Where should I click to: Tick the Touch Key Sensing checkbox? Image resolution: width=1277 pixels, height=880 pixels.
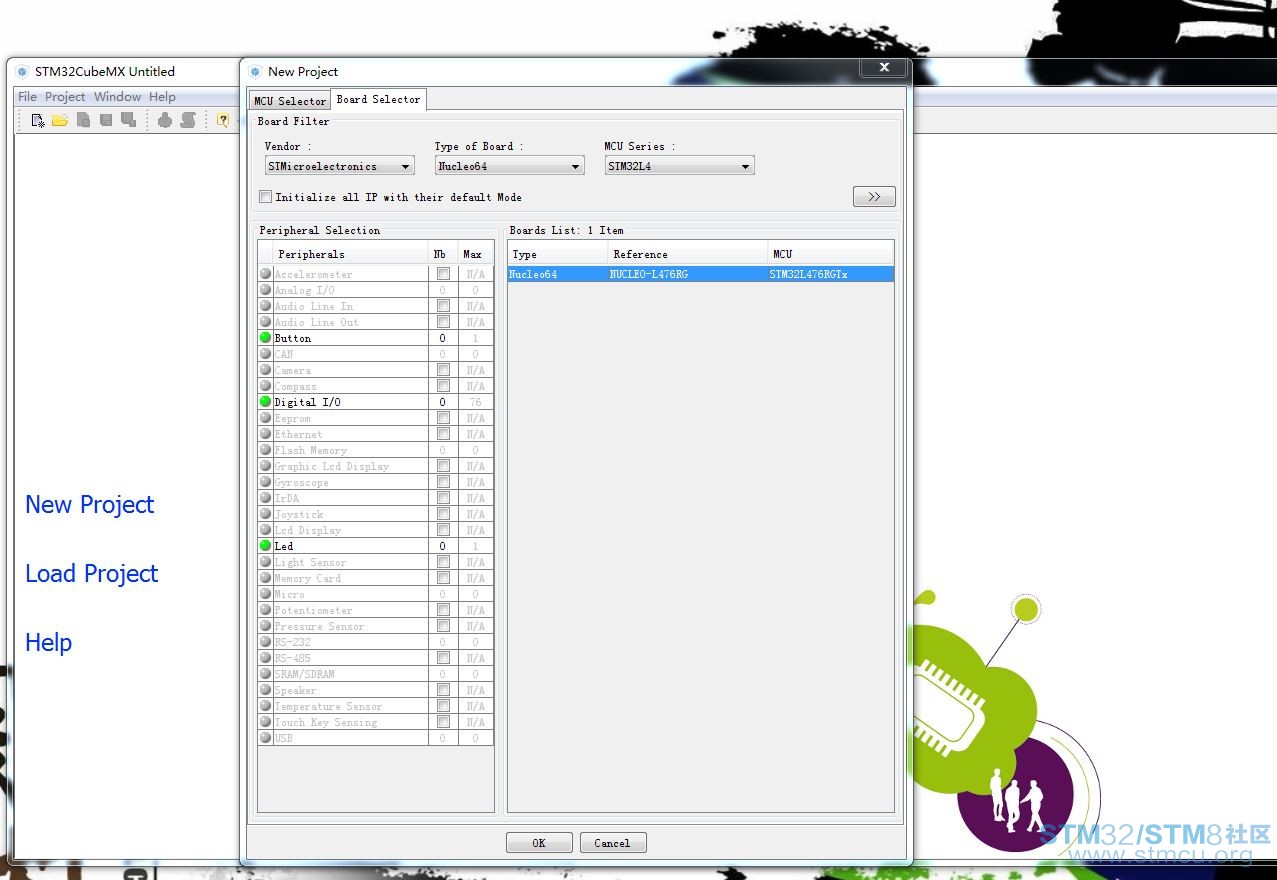point(443,722)
